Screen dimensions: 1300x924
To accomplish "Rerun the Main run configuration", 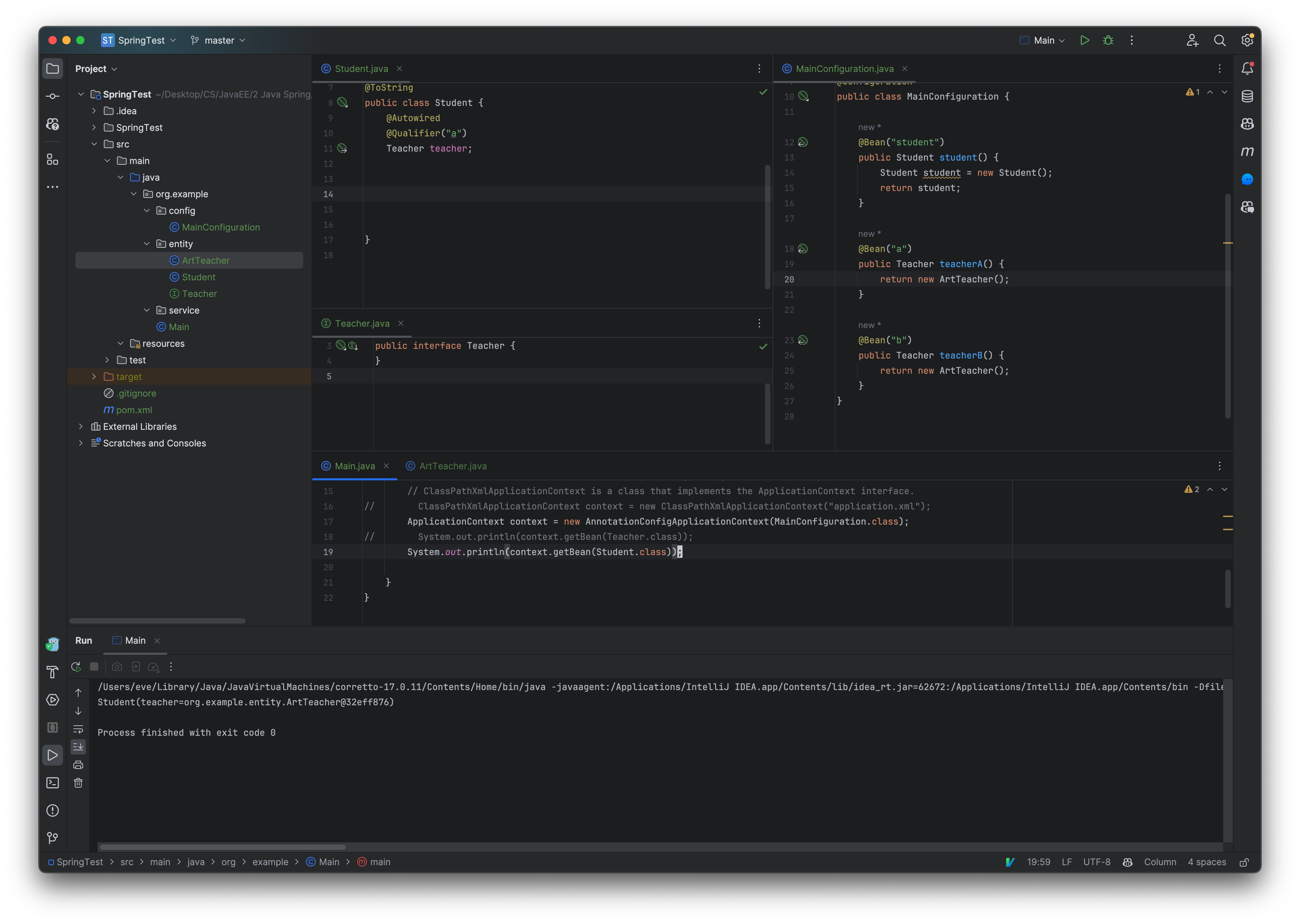I will pyautogui.click(x=76, y=666).
